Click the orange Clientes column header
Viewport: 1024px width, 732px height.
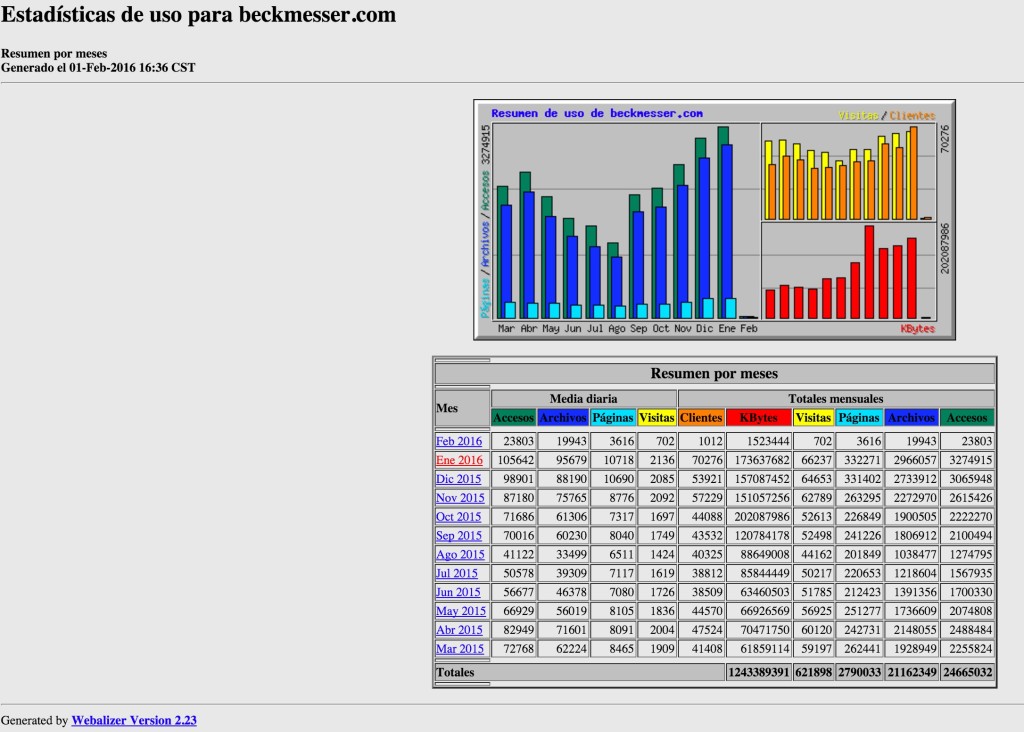click(701, 418)
